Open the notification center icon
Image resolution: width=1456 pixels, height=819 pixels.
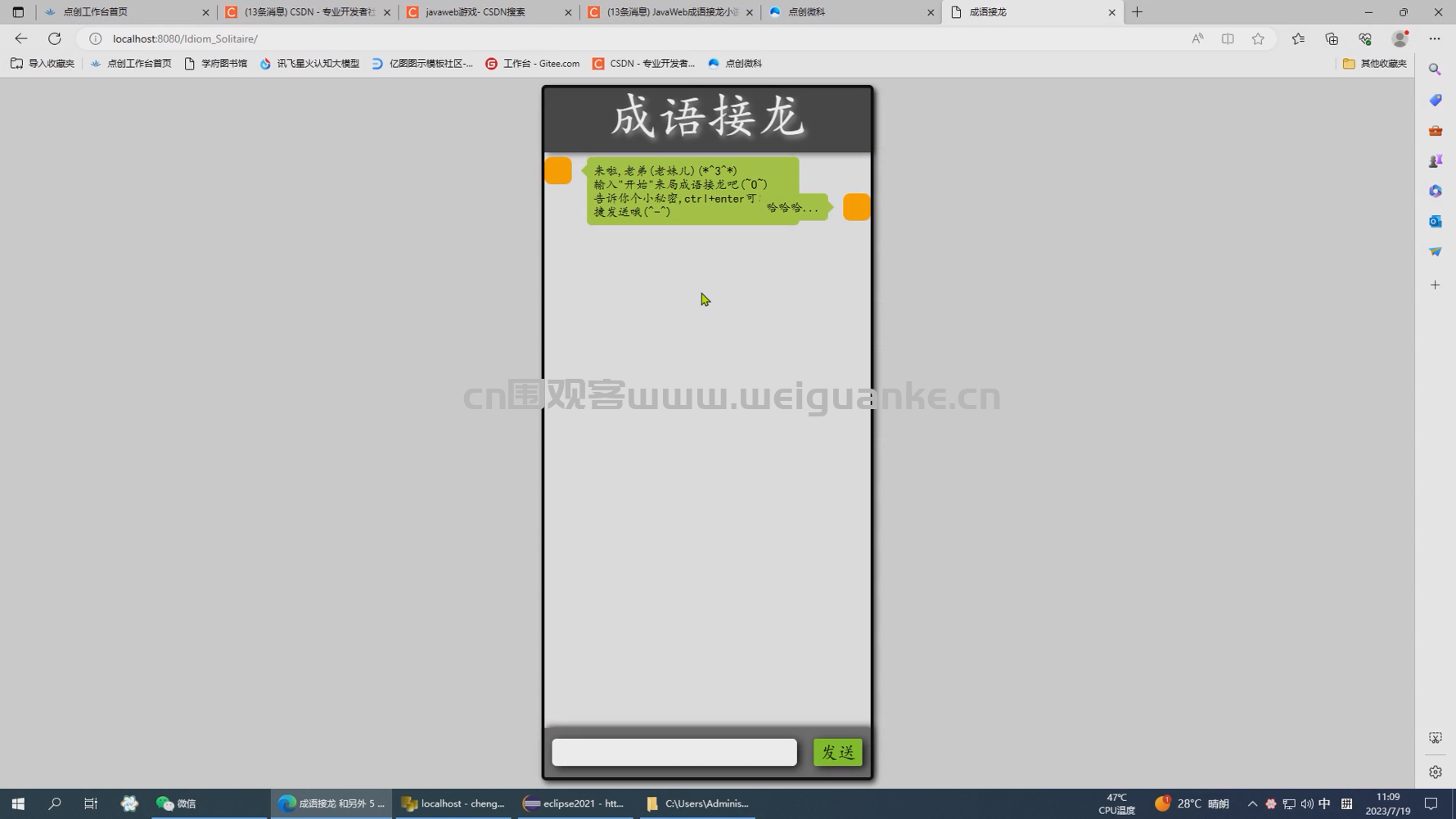1431,803
